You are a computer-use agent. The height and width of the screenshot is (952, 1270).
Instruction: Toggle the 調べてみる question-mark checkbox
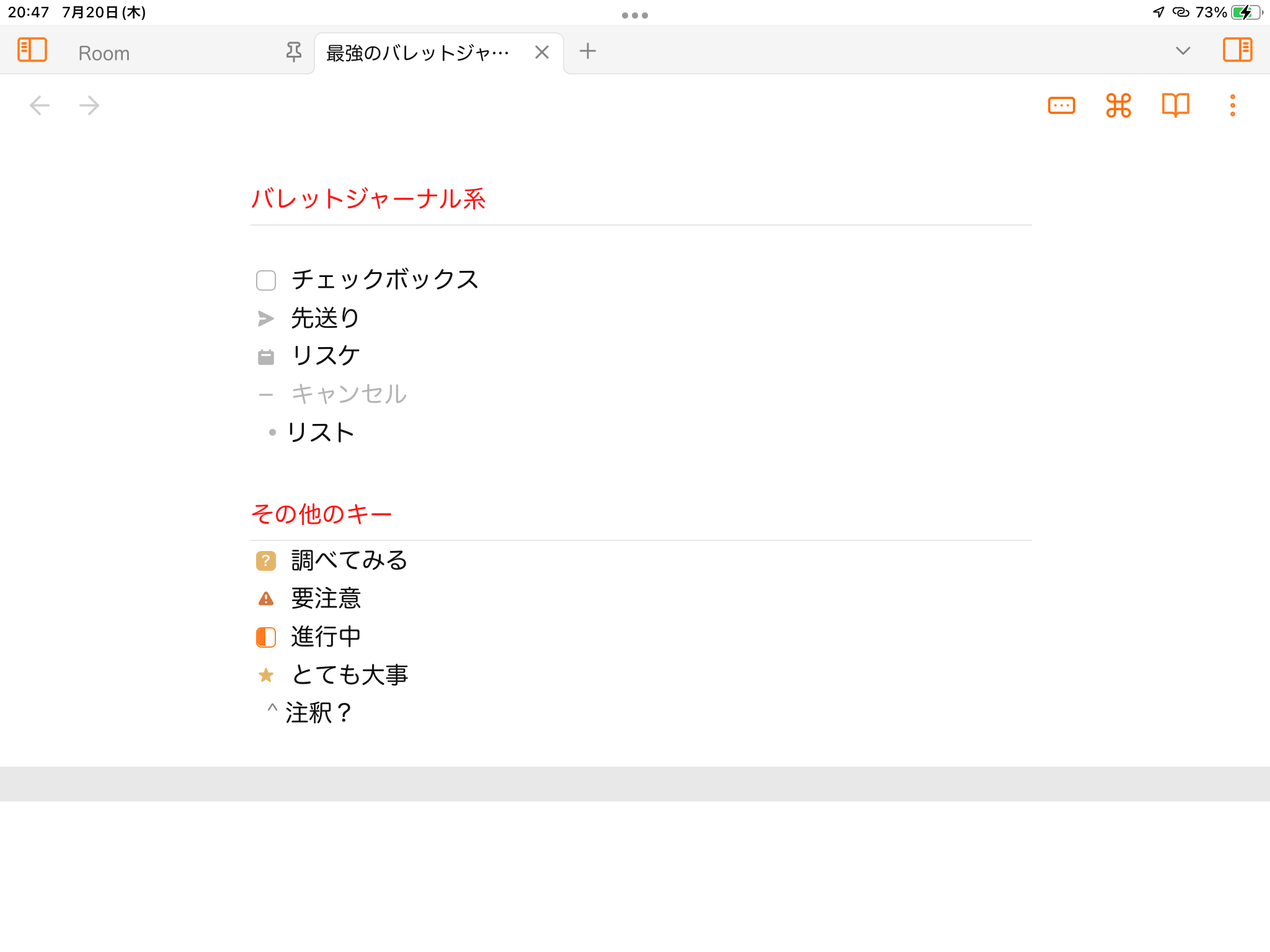pos(266,561)
